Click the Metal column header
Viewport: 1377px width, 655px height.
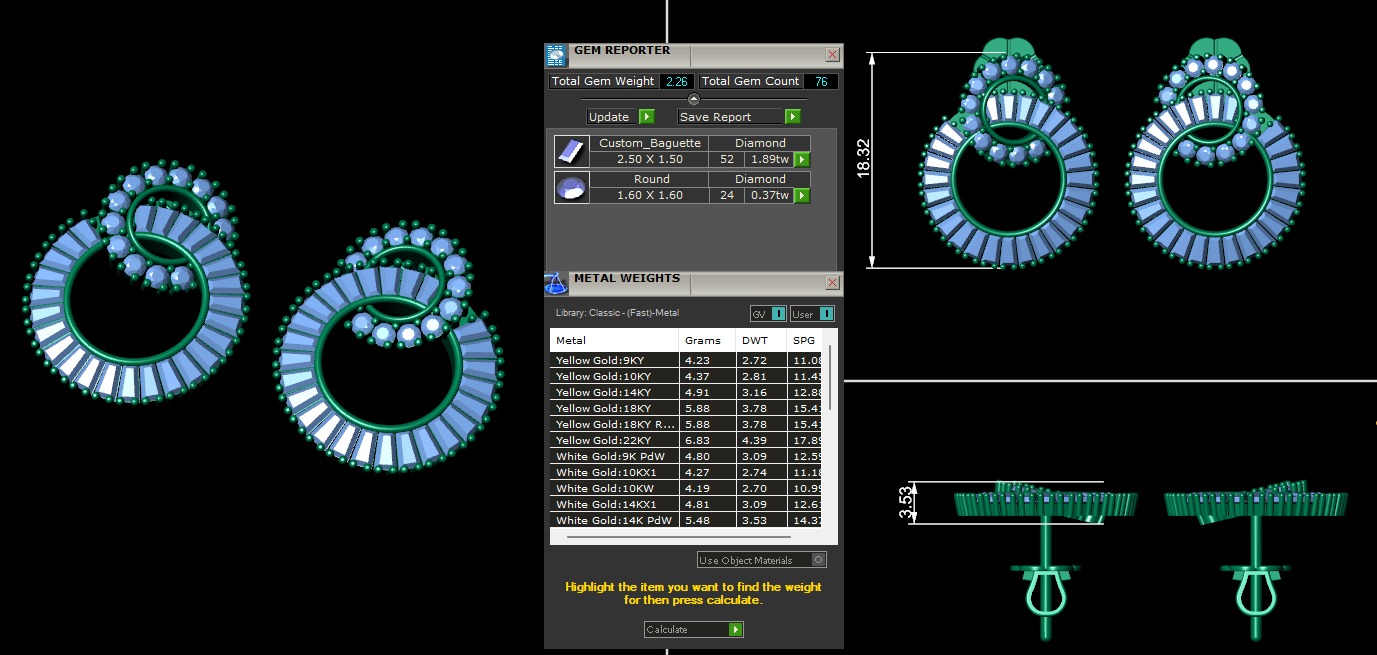pyautogui.click(x=614, y=340)
